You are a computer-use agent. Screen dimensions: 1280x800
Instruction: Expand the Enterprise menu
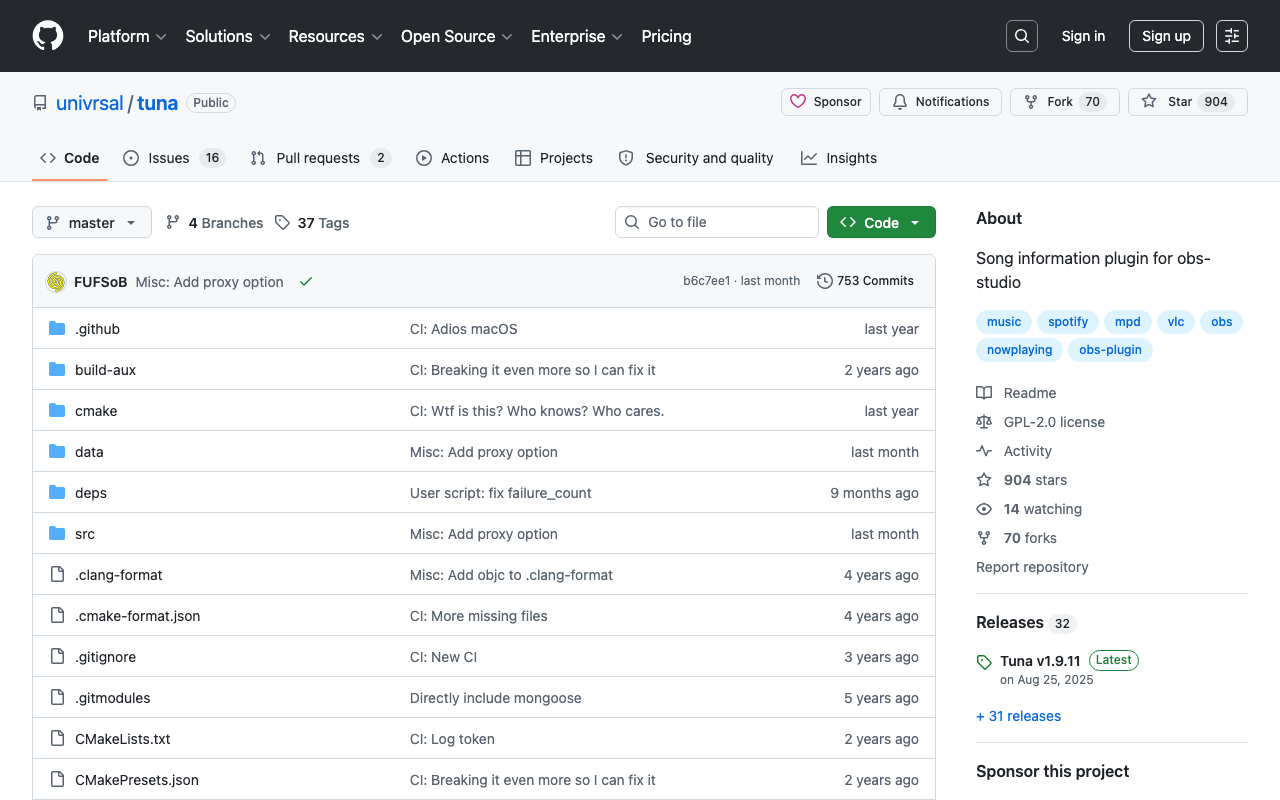tap(577, 36)
